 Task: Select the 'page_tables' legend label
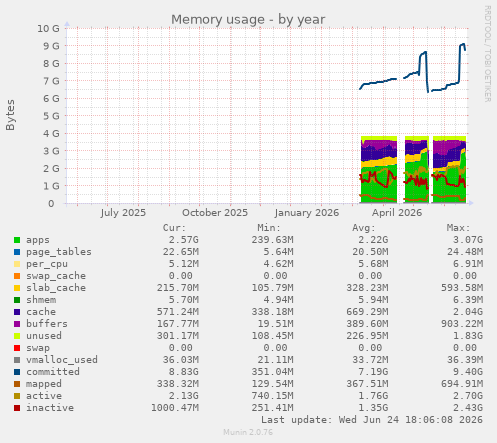59,252
